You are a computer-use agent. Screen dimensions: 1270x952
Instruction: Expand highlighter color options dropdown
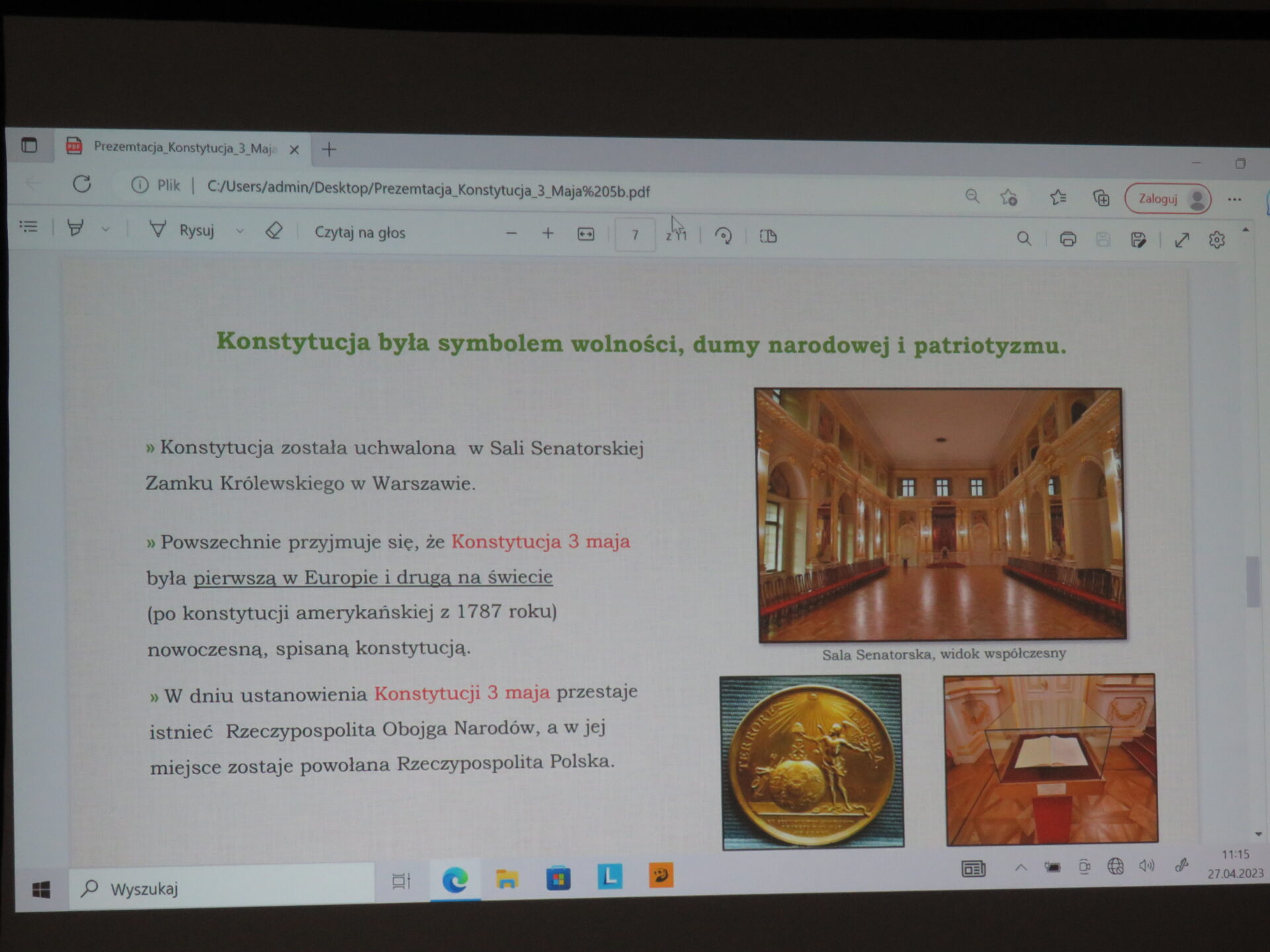pos(105,229)
